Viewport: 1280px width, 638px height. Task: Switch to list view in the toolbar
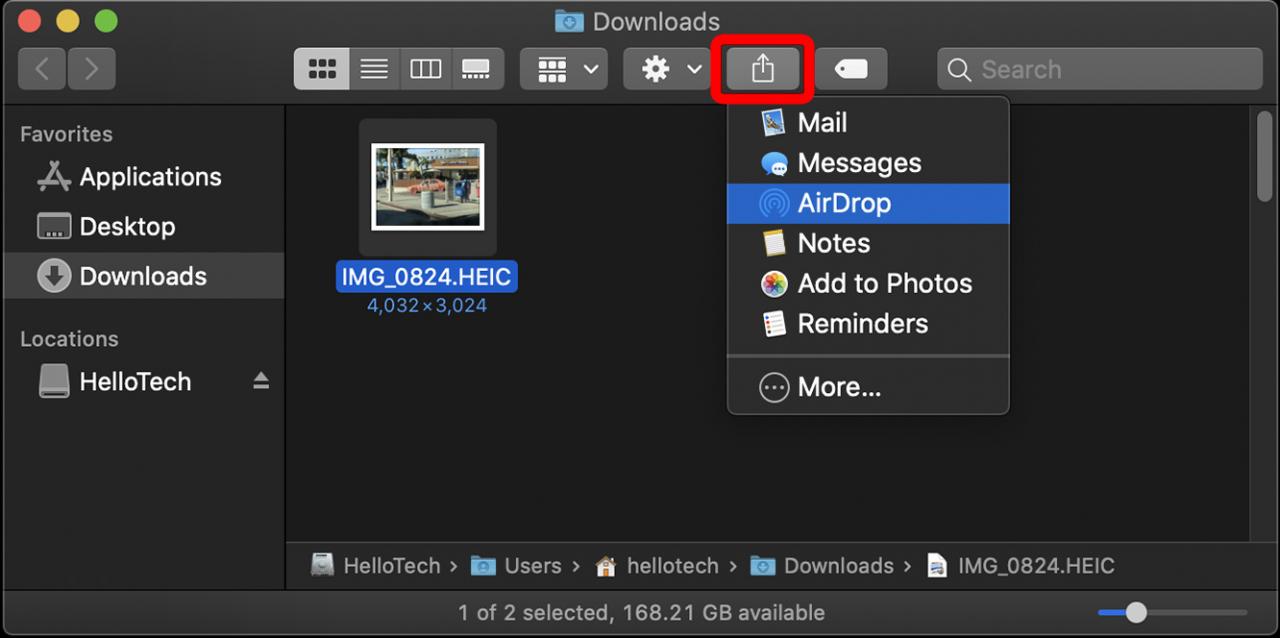[x=373, y=68]
